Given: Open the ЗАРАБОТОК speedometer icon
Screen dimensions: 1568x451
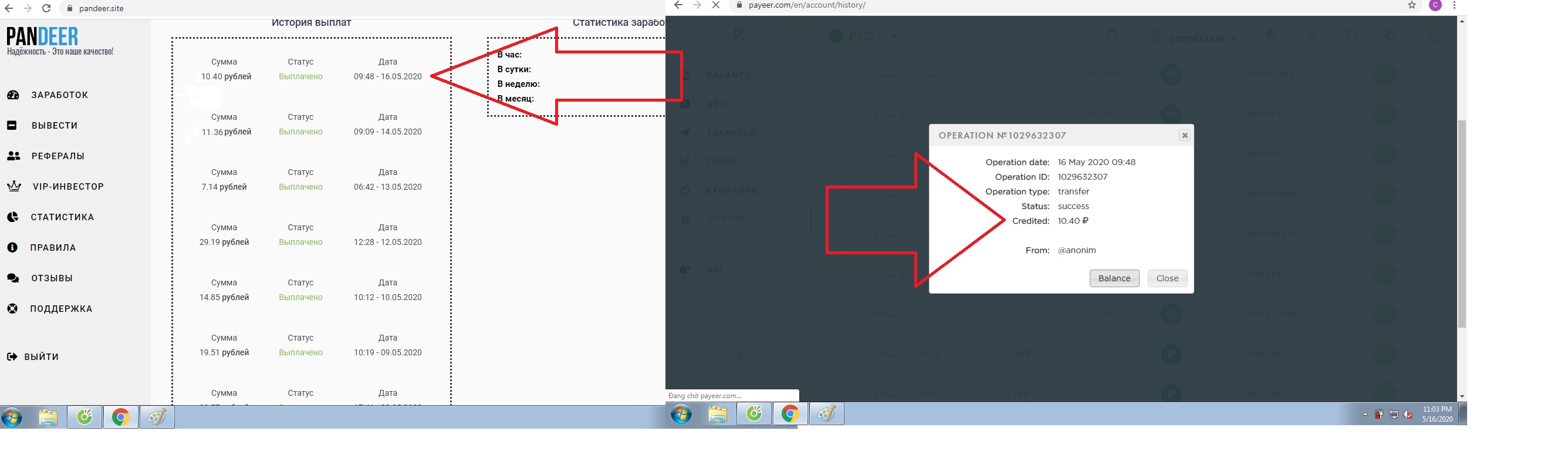Looking at the screenshot, I should point(13,95).
